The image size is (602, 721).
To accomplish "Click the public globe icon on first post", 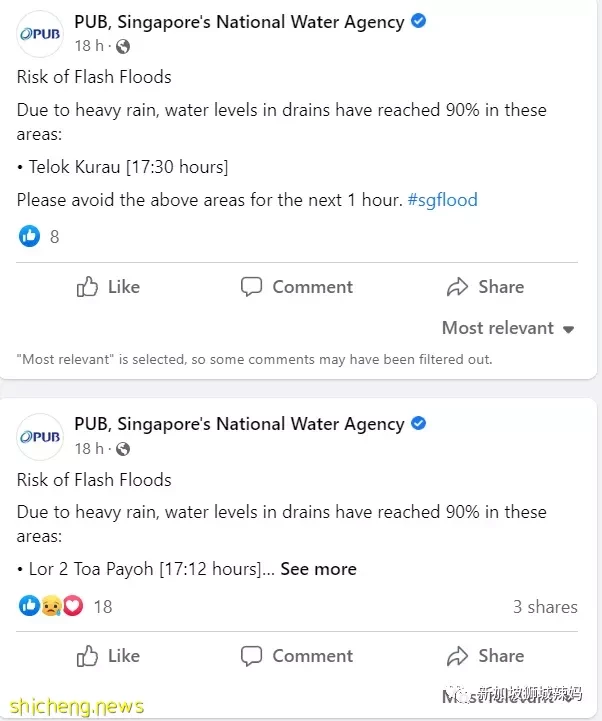I will [x=123, y=46].
